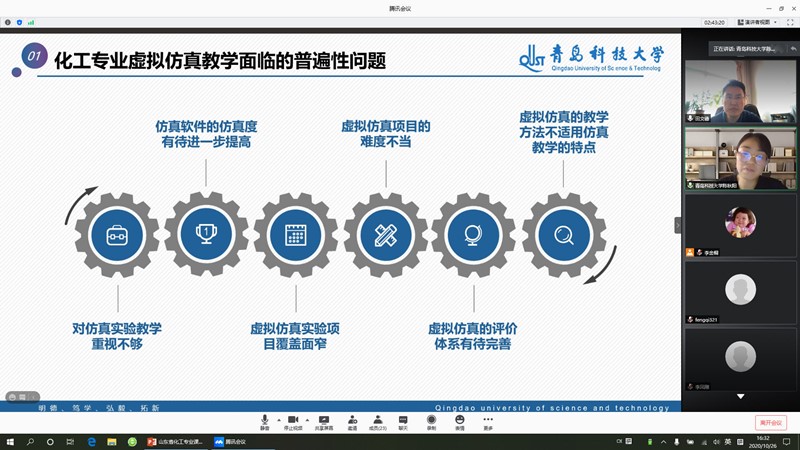Click the invite participants icon
Image resolution: width=800 pixels, height=450 pixels.
352,420
